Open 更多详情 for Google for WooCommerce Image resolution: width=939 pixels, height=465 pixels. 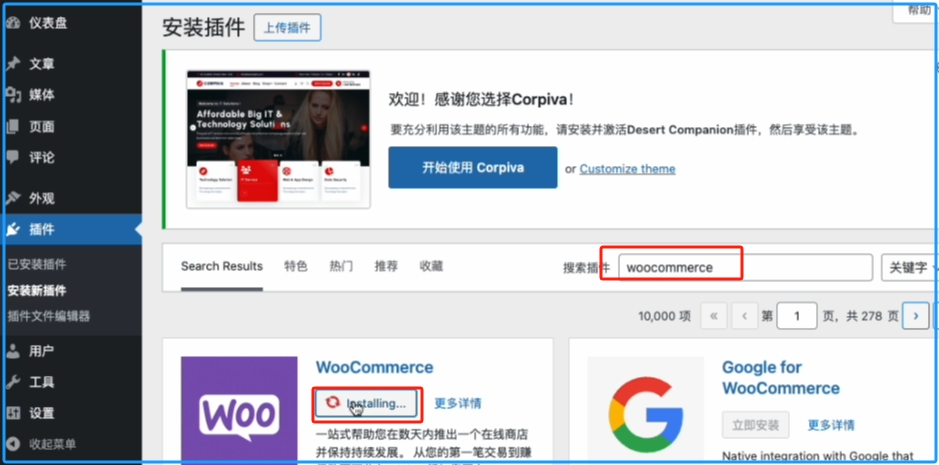[831, 425]
